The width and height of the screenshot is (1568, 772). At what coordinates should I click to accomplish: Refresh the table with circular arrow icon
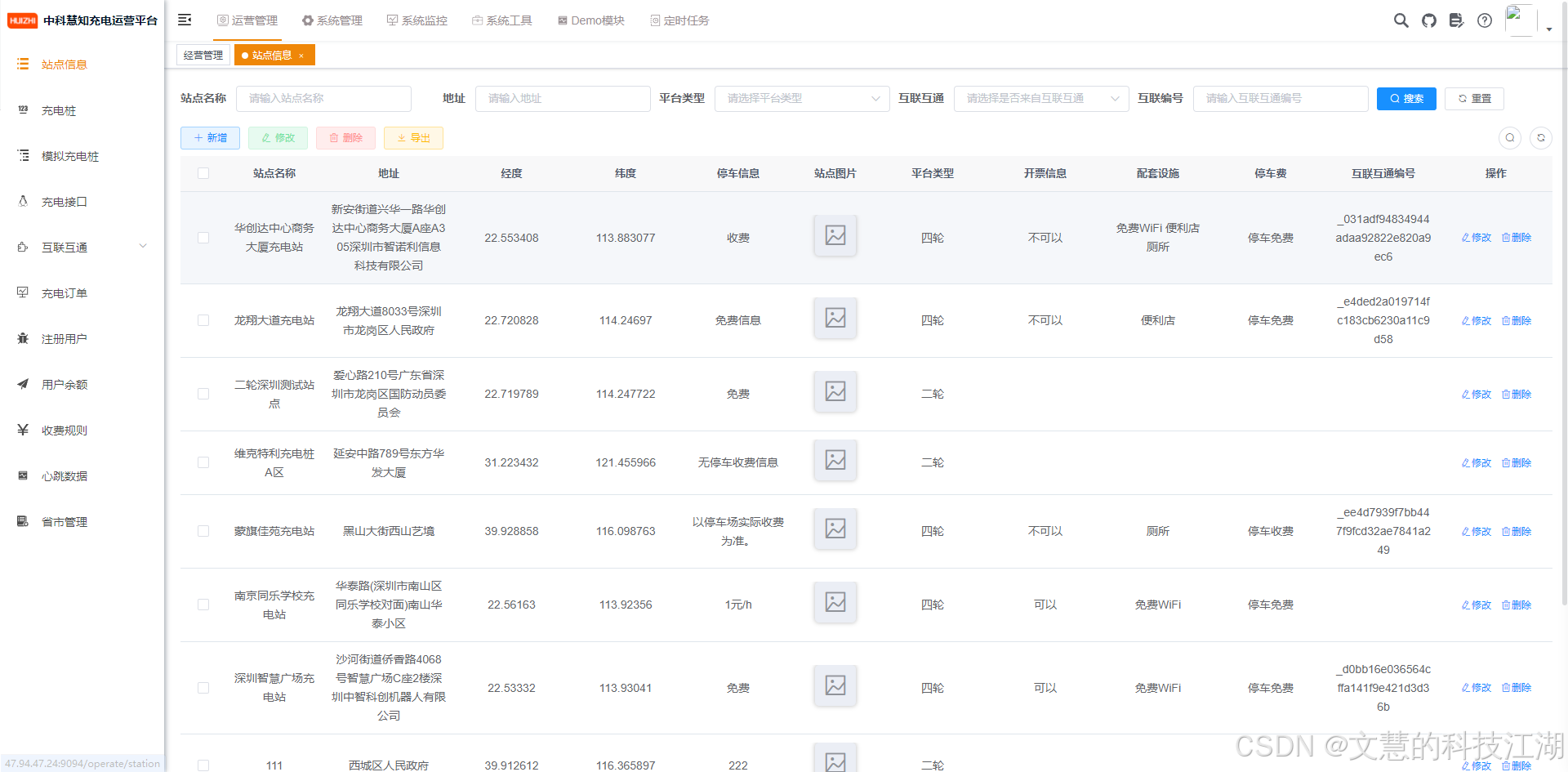pos(1540,138)
